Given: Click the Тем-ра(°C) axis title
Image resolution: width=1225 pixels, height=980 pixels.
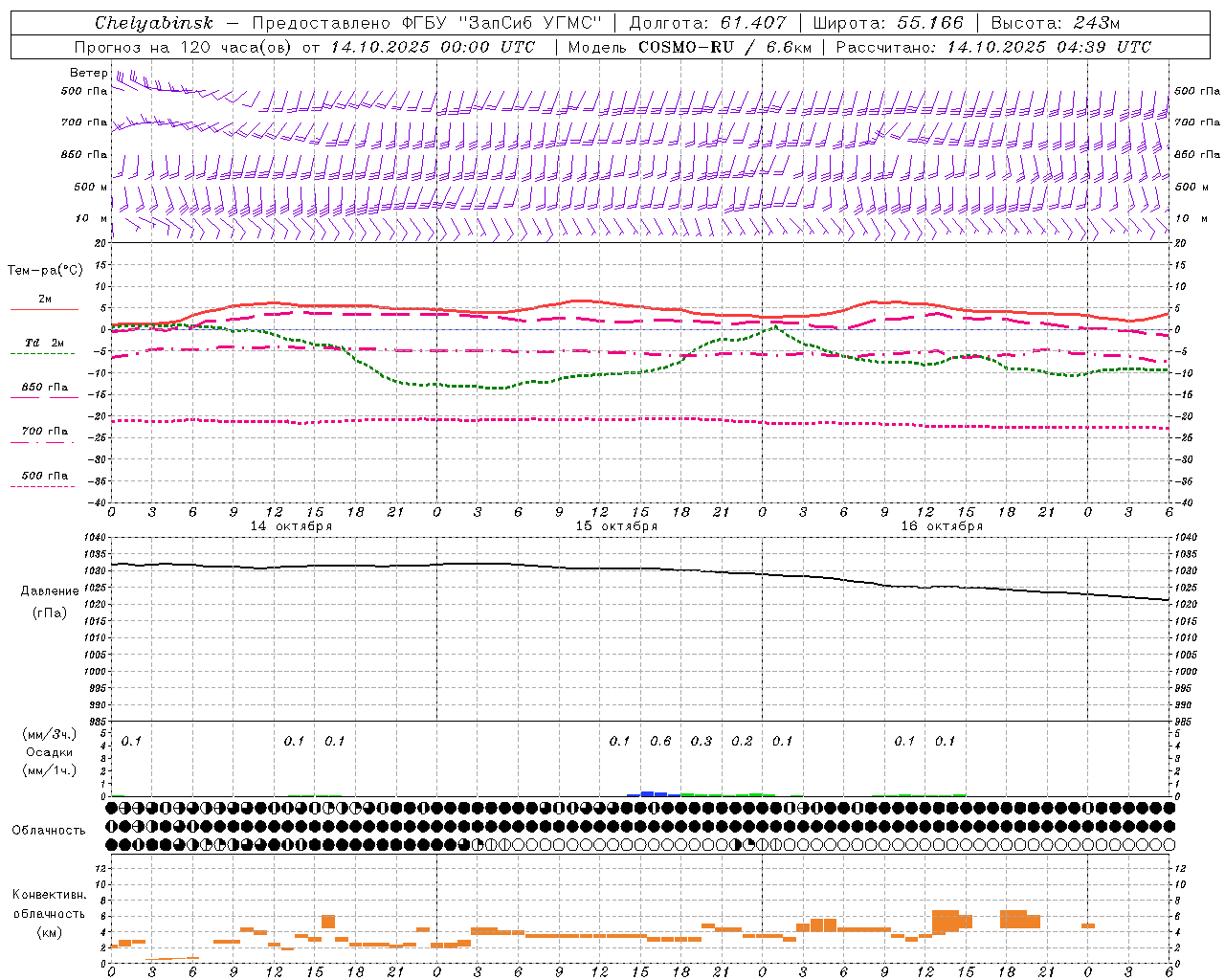Looking at the screenshot, I should coord(45,271).
